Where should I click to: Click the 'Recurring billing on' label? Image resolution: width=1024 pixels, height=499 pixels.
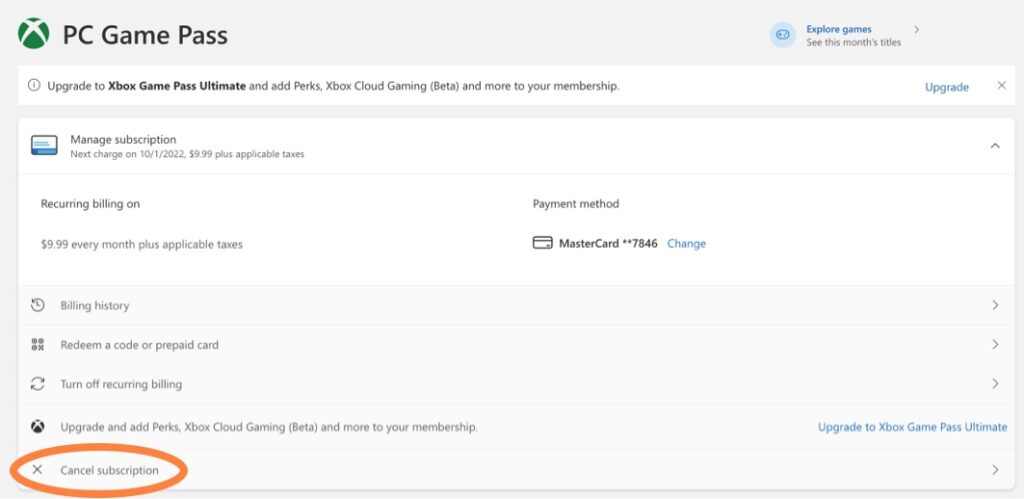[x=90, y=204]
